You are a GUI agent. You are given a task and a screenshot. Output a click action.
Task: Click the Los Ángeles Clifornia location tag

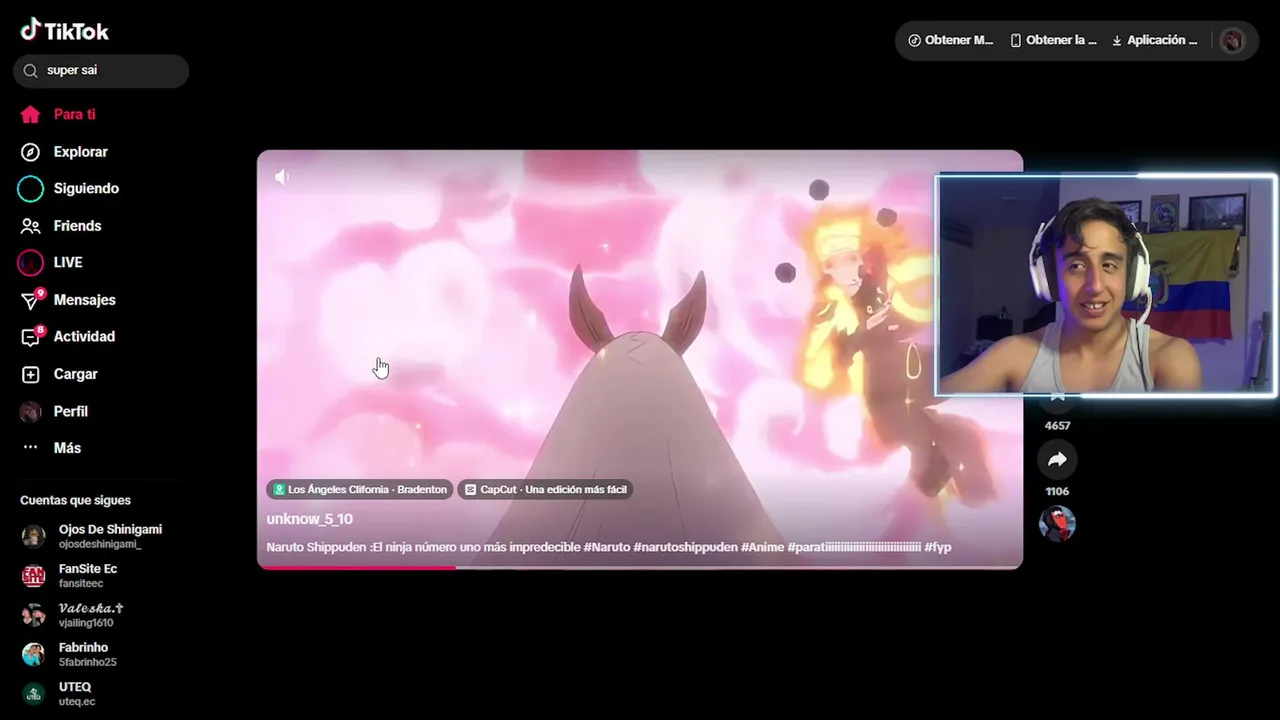point(359,489)
